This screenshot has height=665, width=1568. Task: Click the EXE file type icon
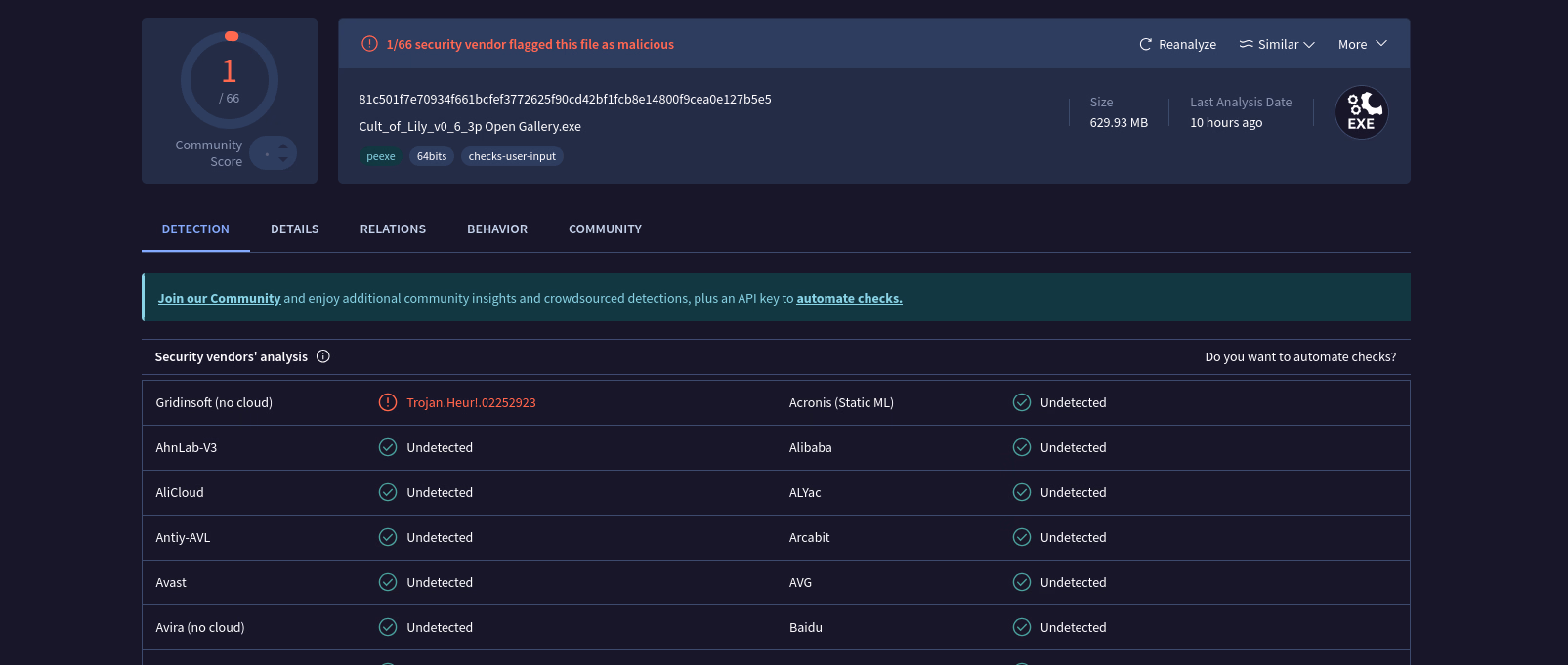[1361, 112]
